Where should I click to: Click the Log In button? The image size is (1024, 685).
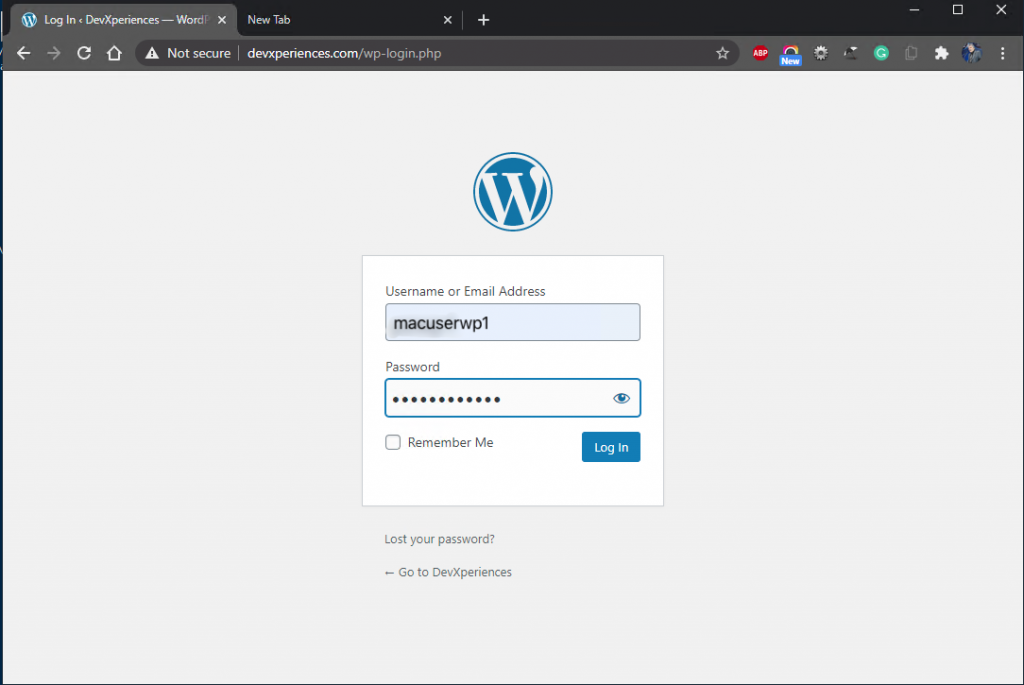click(611, 447)
